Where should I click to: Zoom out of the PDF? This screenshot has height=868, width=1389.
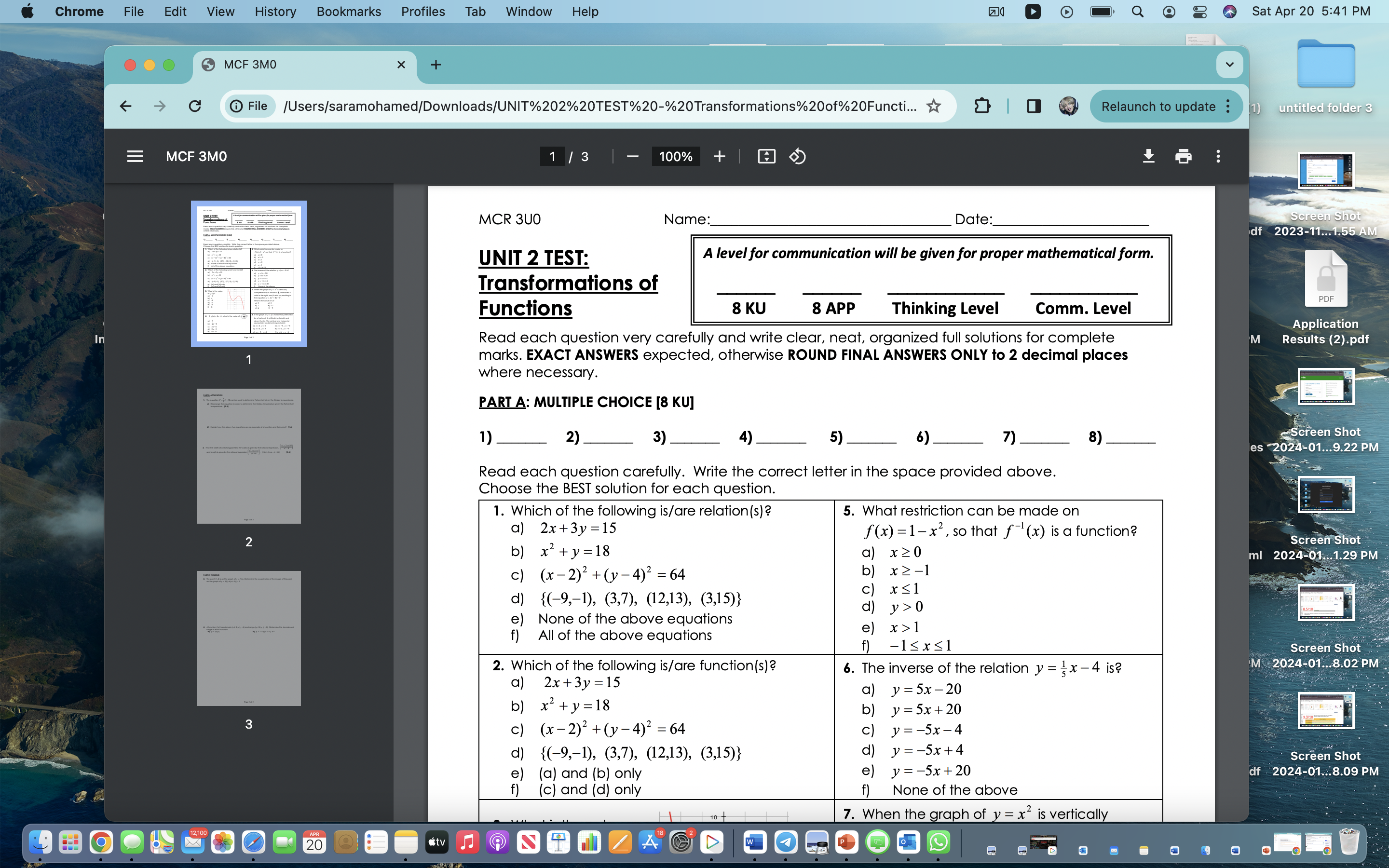tap(631, 156)
